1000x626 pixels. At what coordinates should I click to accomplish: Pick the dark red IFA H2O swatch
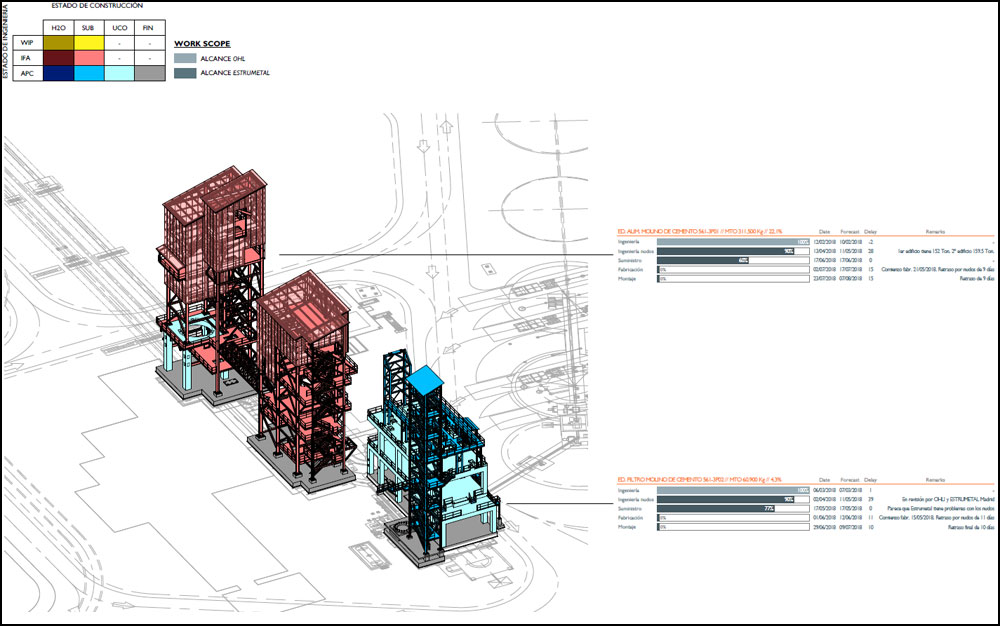pyautogui.click(x=57, y=58)
